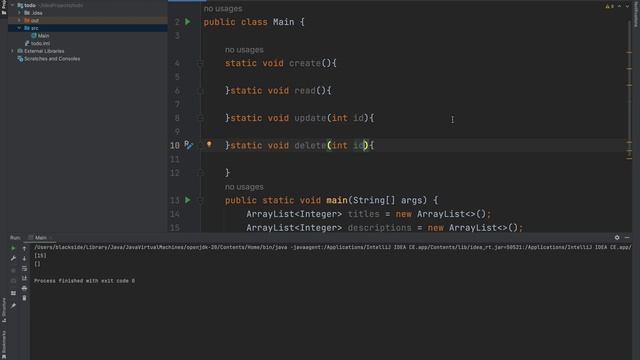
Task: Click 'no usages' hint above create()
Action: click(x=244, y=50)
